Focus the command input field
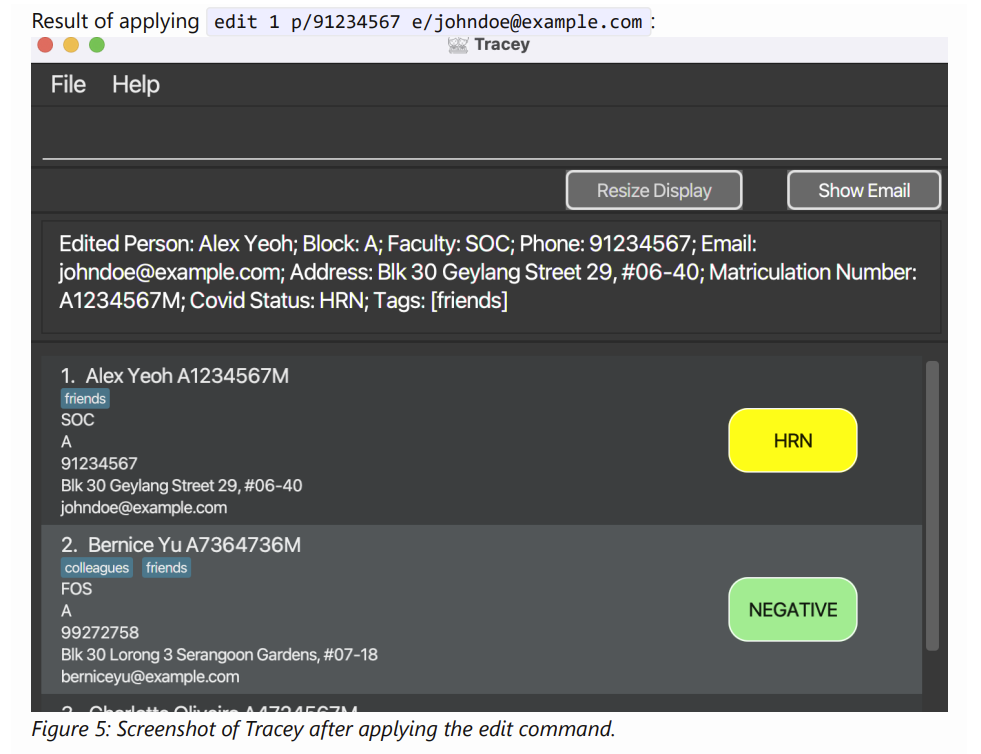The width and height of the screenshot is (981, 754). coord(492,139)
